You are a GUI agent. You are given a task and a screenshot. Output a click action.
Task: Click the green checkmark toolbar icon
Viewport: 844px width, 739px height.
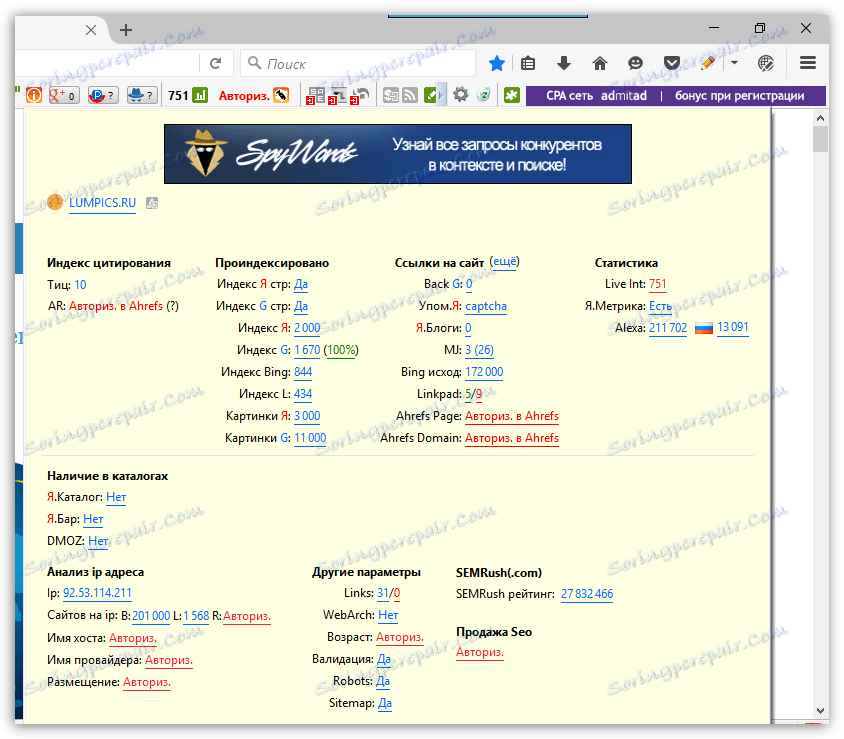pos(431,95)
